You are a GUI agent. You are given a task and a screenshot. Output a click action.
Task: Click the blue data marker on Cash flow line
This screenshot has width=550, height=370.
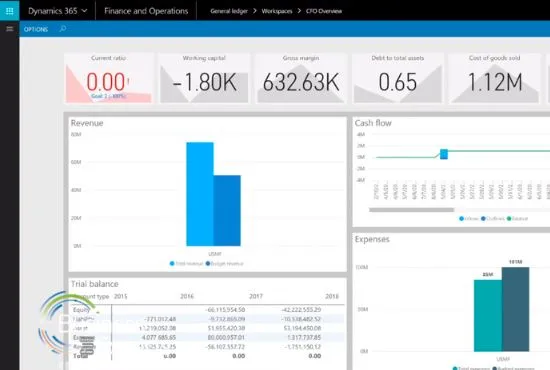coord(444,154)
